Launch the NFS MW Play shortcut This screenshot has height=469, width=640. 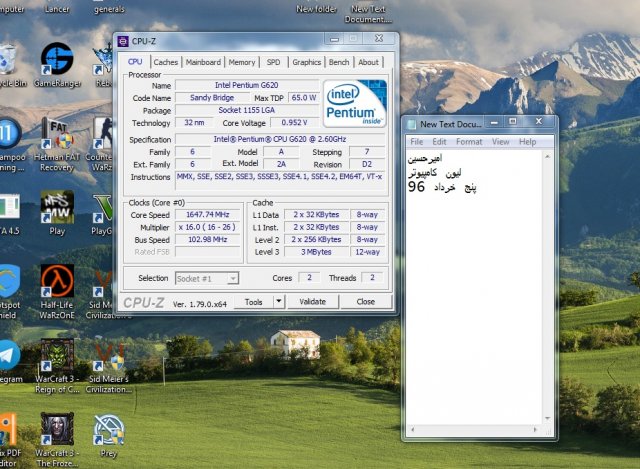tap(57, 208)
